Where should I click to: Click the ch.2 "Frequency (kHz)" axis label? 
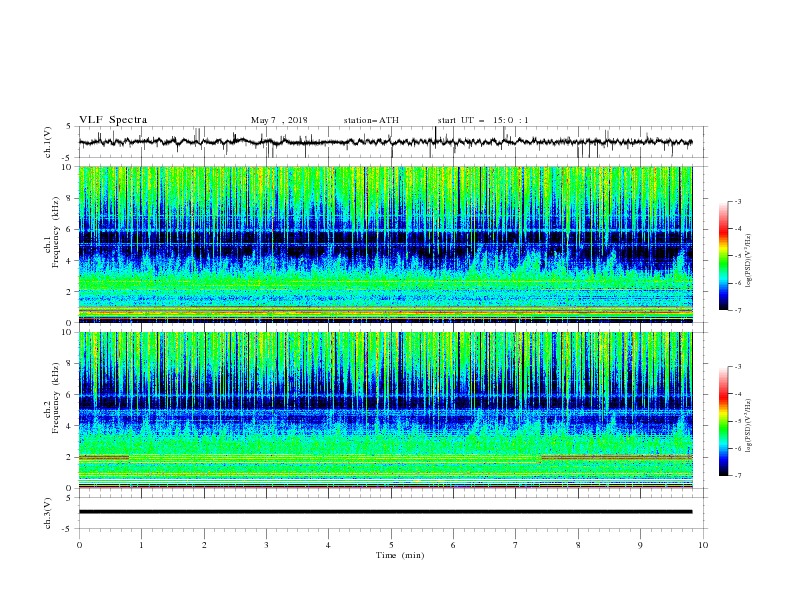coord(56,397)
